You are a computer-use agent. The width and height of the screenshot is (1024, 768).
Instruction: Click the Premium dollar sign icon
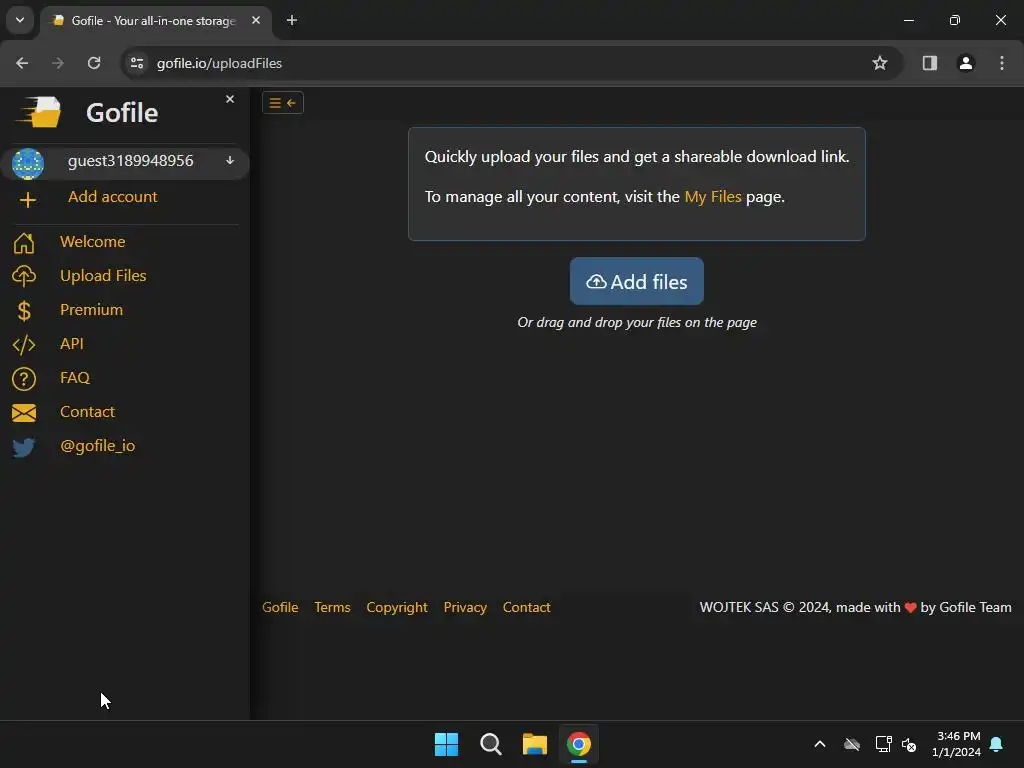[24, 311]
